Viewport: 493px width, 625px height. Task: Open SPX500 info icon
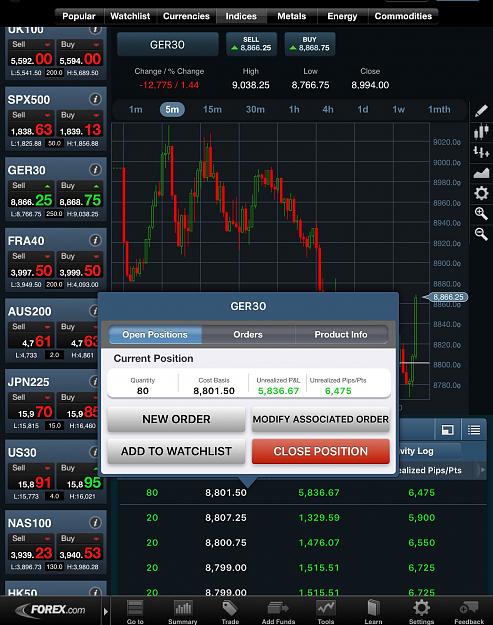point(95,99)
